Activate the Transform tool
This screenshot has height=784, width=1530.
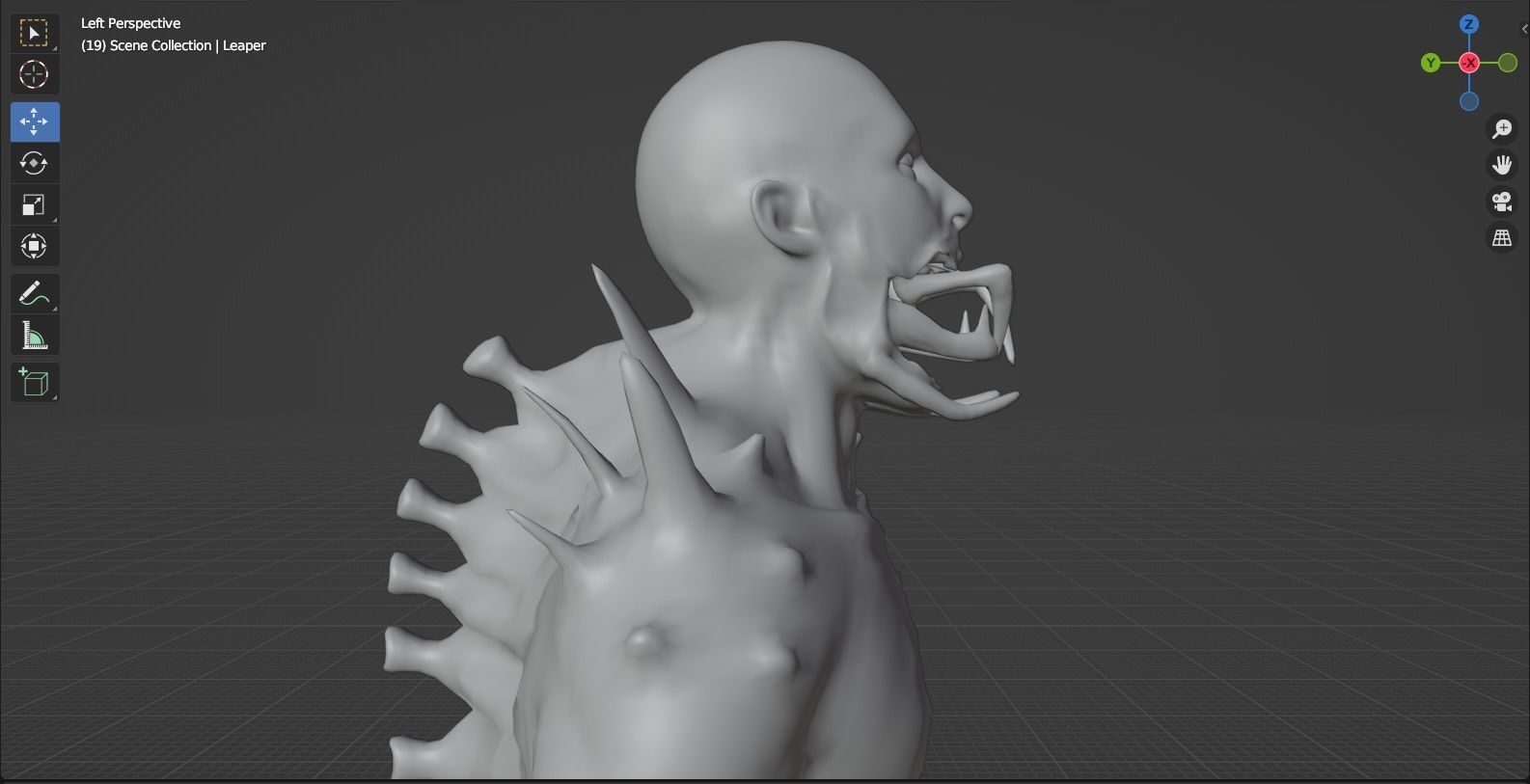click(x=34, y=246)
